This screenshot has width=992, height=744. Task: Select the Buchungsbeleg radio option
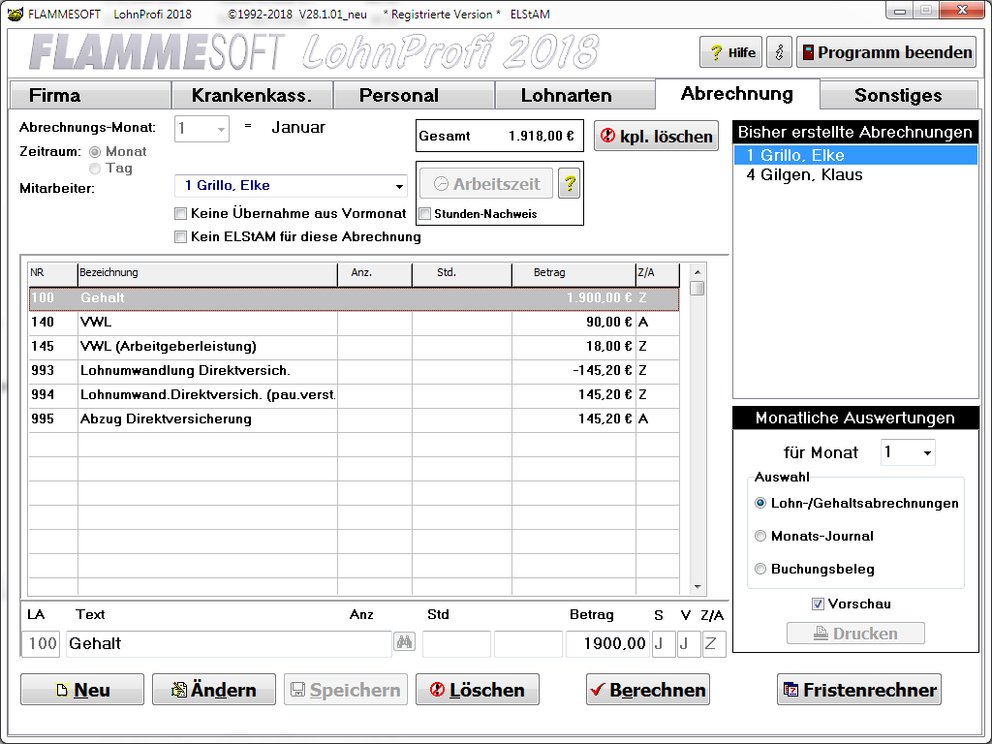(760, 569)
